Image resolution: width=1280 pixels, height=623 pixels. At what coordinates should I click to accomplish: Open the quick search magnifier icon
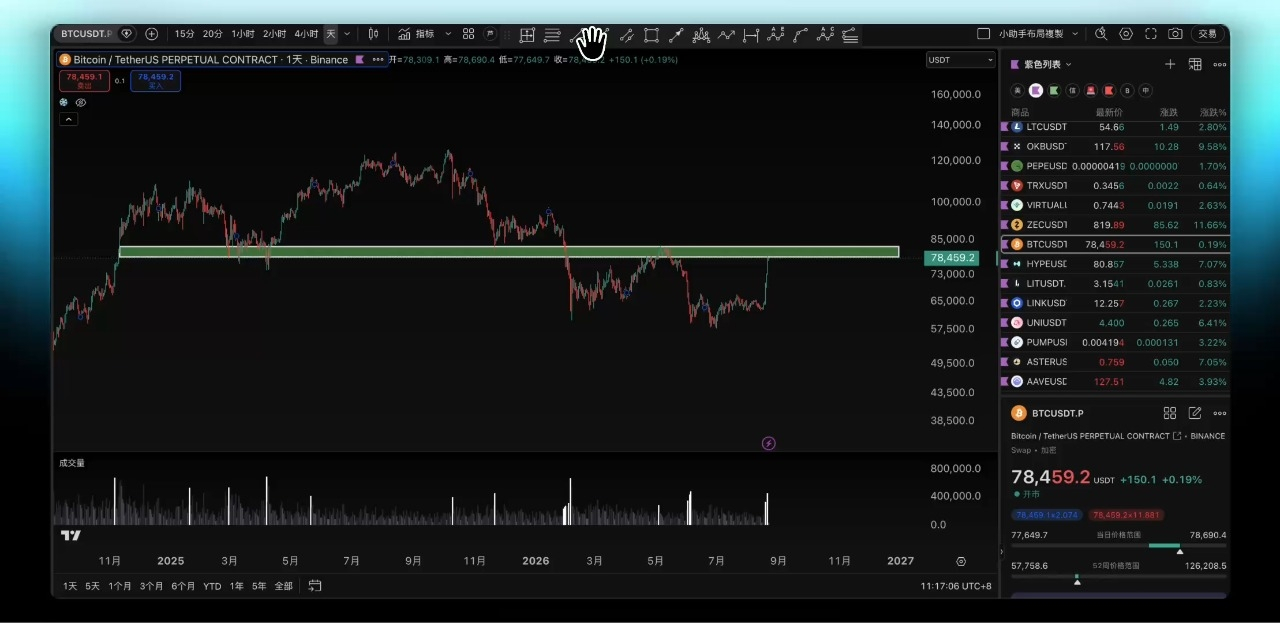1101,34
